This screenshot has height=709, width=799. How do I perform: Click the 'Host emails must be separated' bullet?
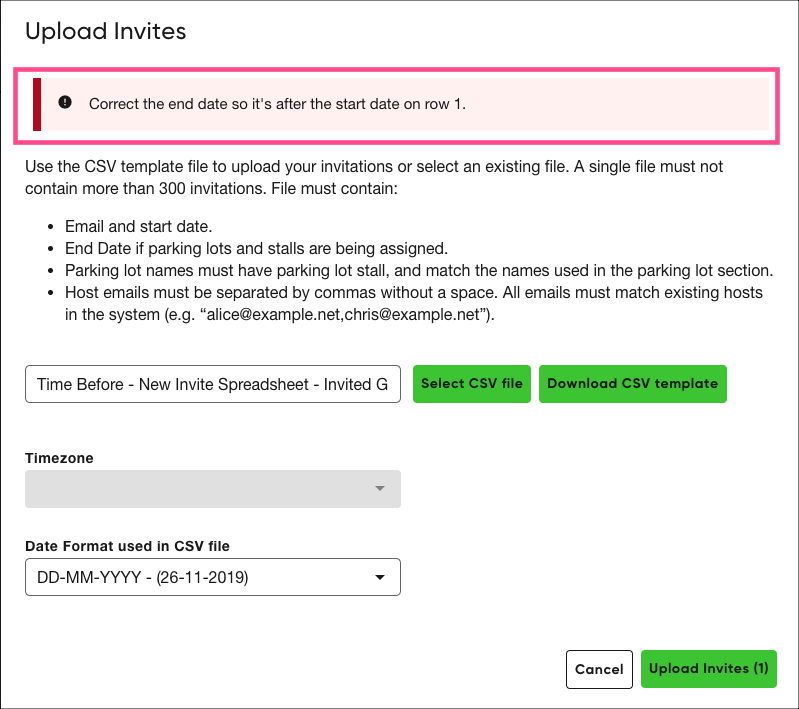[x=414, y=302]
